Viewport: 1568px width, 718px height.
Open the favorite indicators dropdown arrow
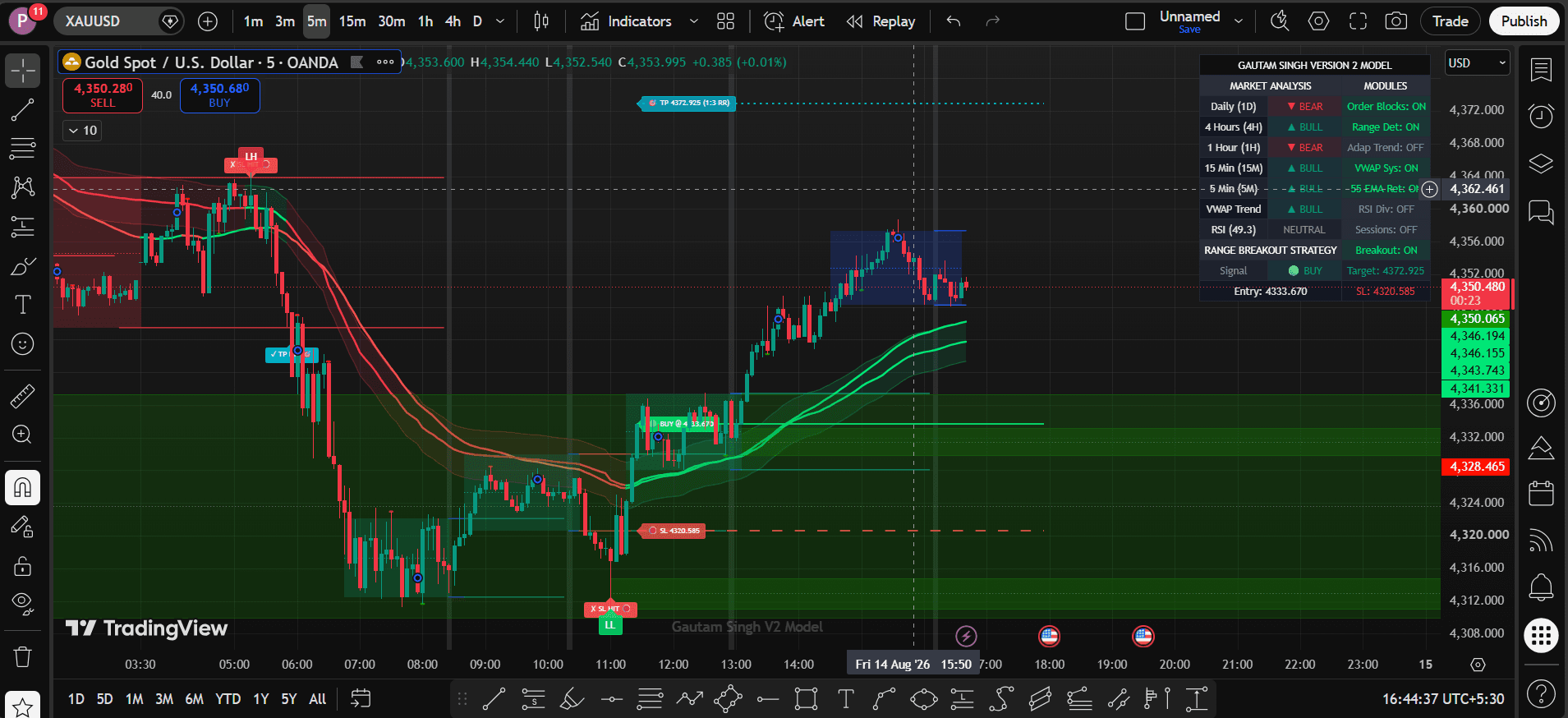tap(693, 21)
